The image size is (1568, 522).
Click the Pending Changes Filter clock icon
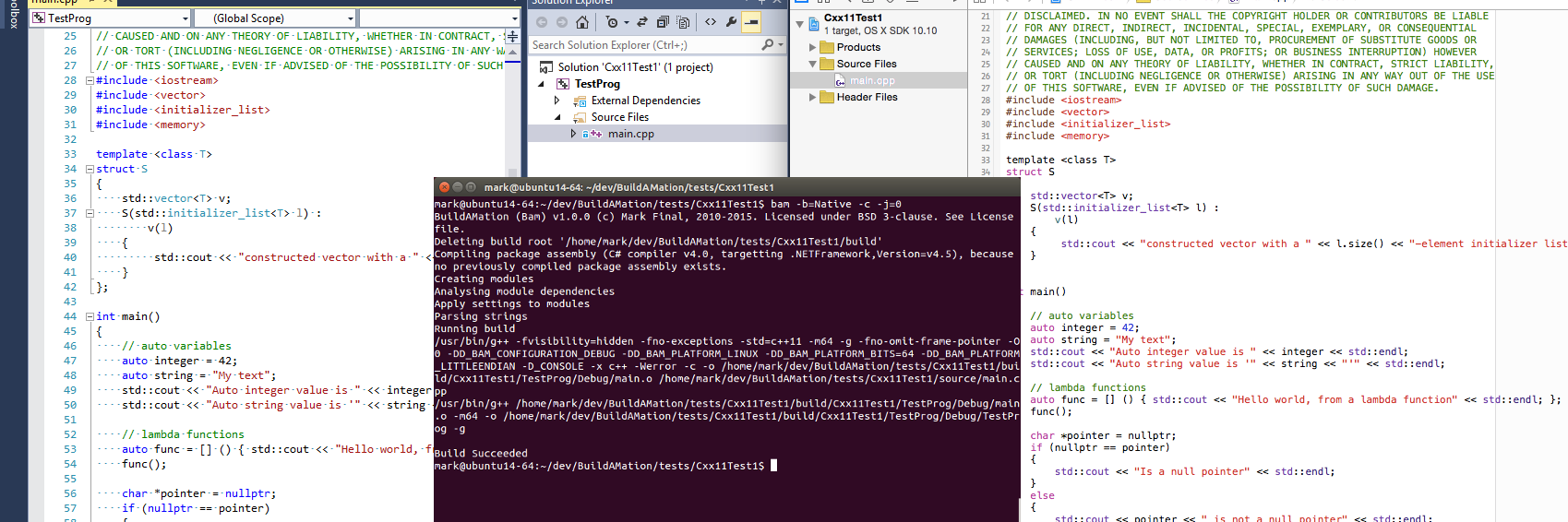pyautogui.click(x=612, y=22)
